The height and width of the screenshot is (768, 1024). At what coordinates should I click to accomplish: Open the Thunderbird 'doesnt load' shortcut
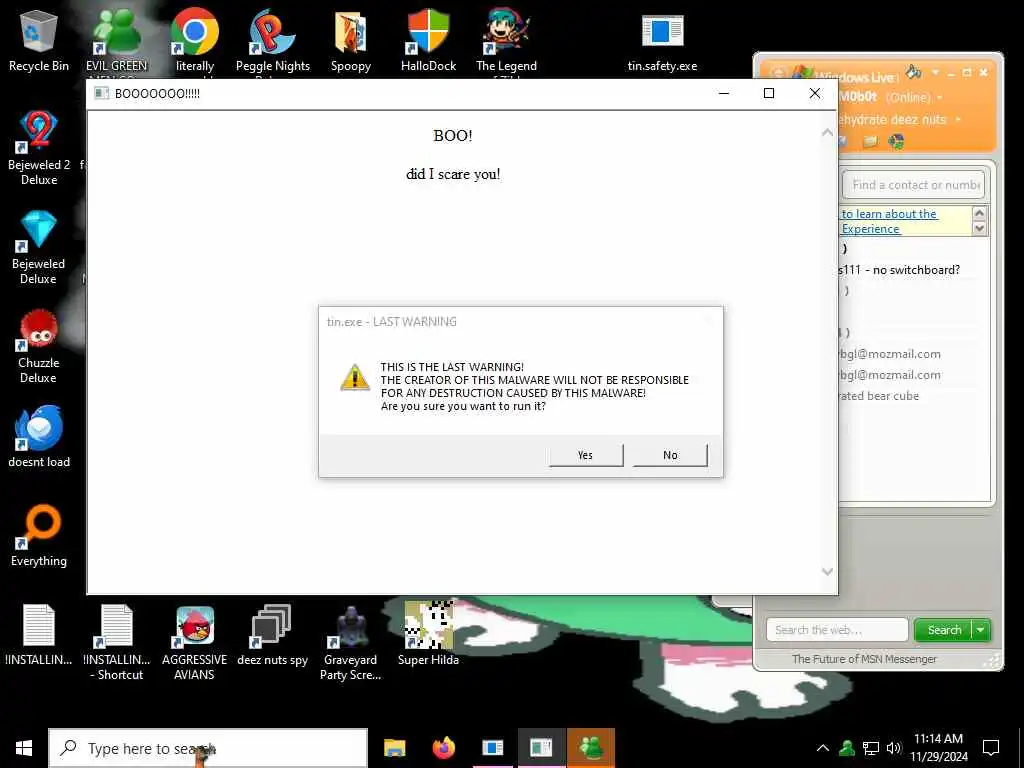pos(39,436)
